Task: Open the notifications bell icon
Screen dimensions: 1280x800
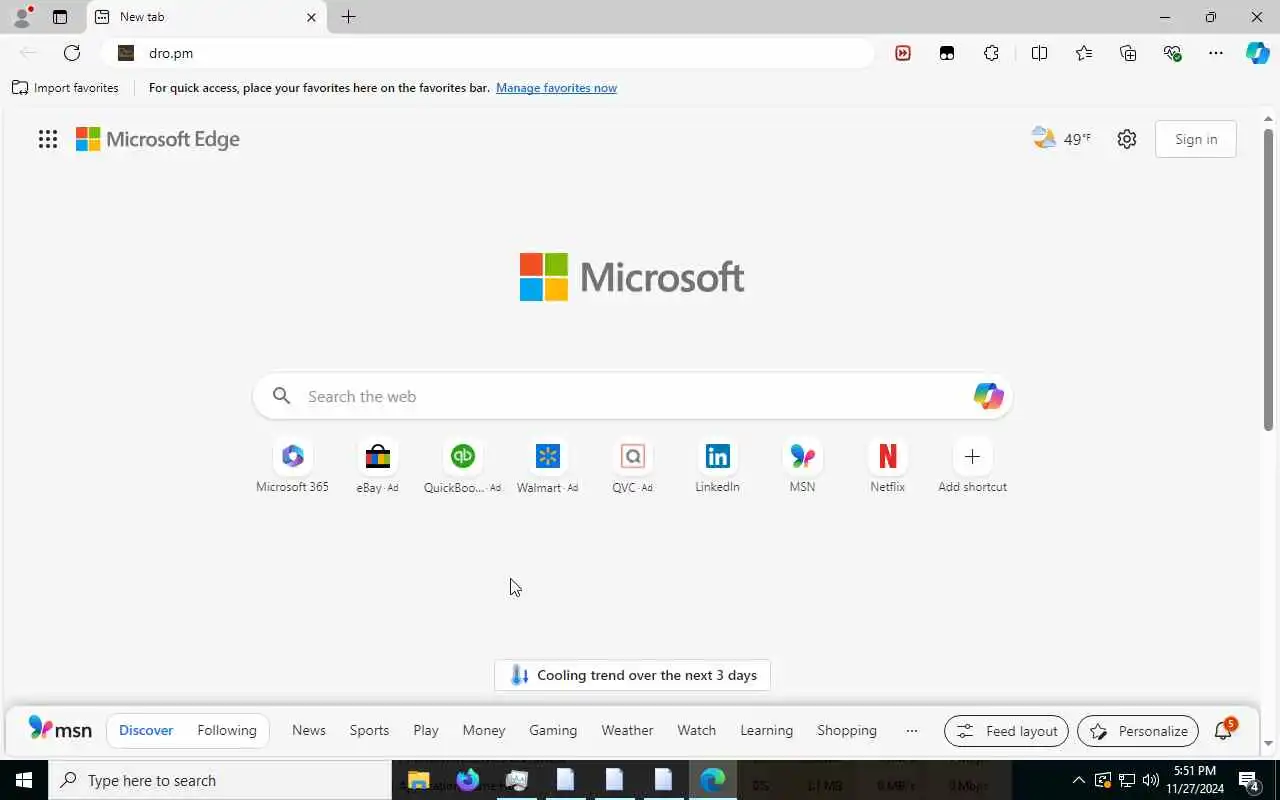Action: pyautogui.click(x=1223, y=731)
